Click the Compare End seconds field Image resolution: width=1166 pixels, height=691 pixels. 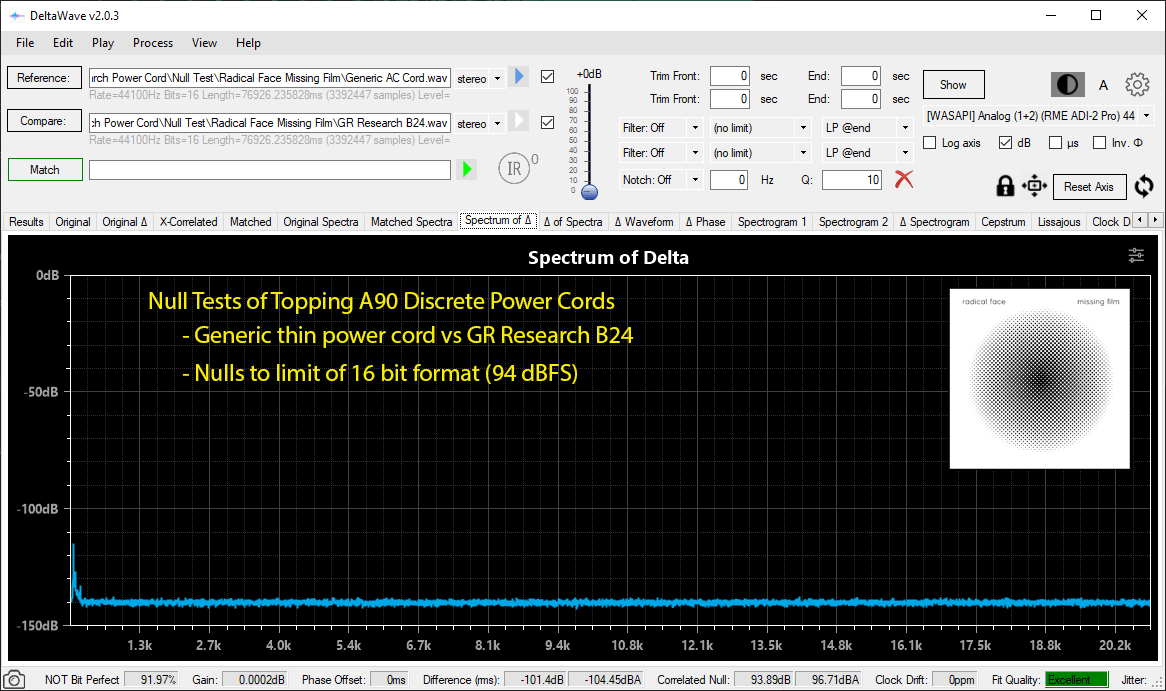point(860,99)
